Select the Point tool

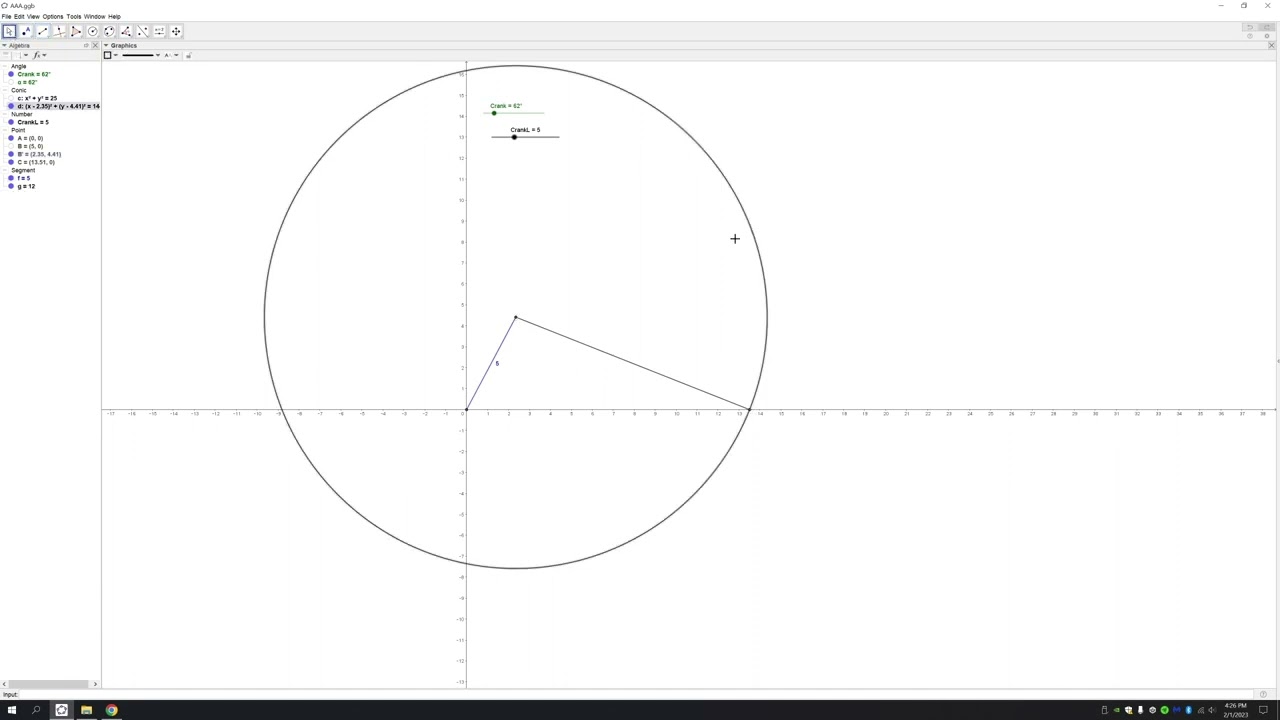tap(26, 31)
